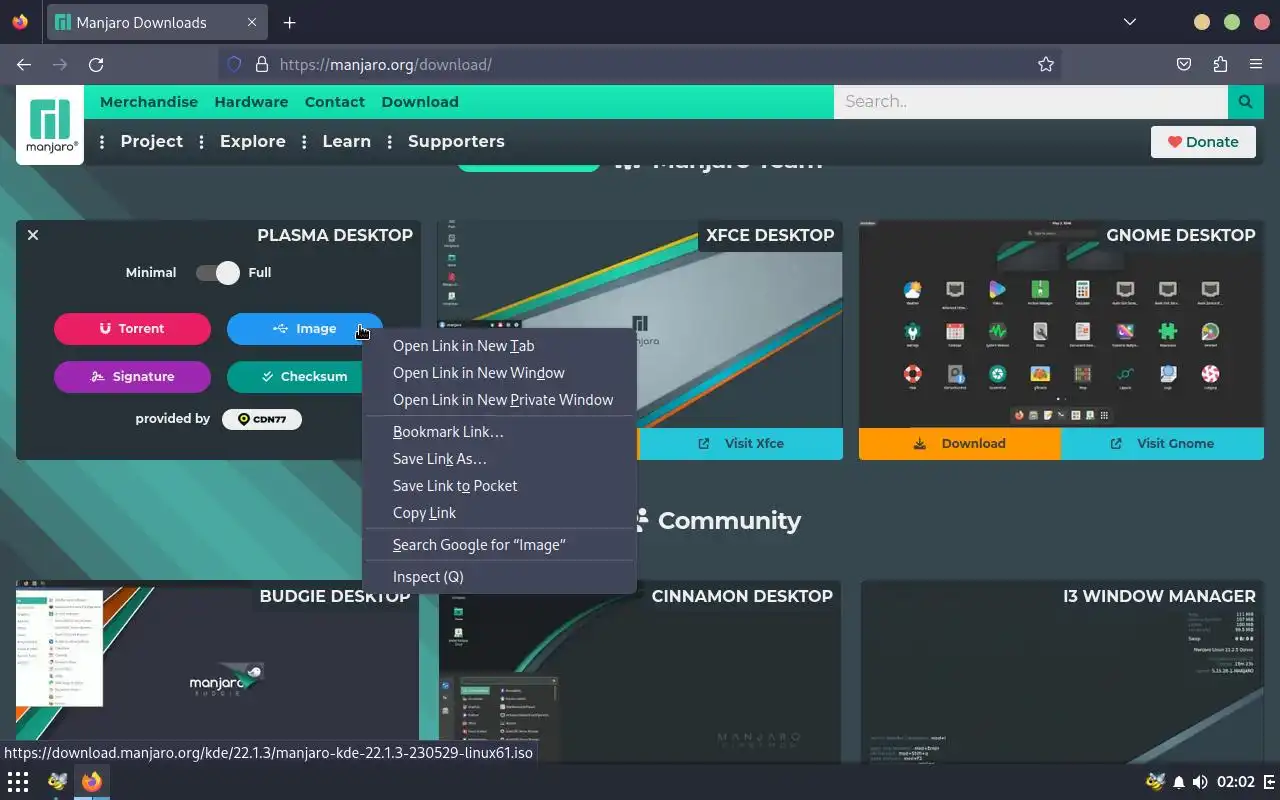Select Copy Link in context menu
1280x800 pixels.
(x=499, y=513)
